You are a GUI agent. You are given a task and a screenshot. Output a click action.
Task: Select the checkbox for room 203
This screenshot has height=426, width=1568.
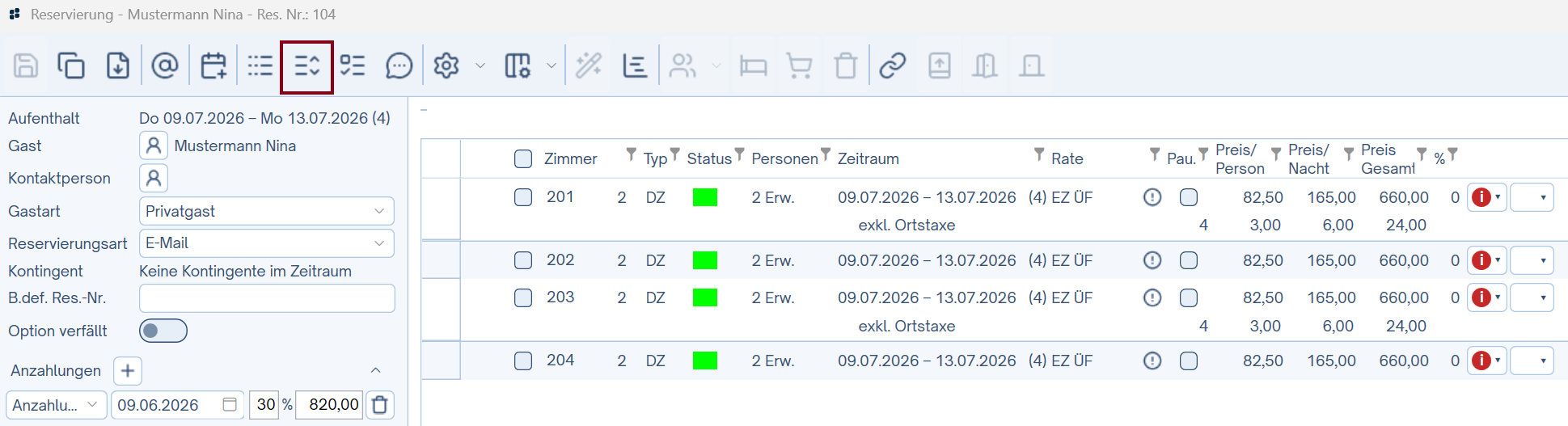pos(523,297)
